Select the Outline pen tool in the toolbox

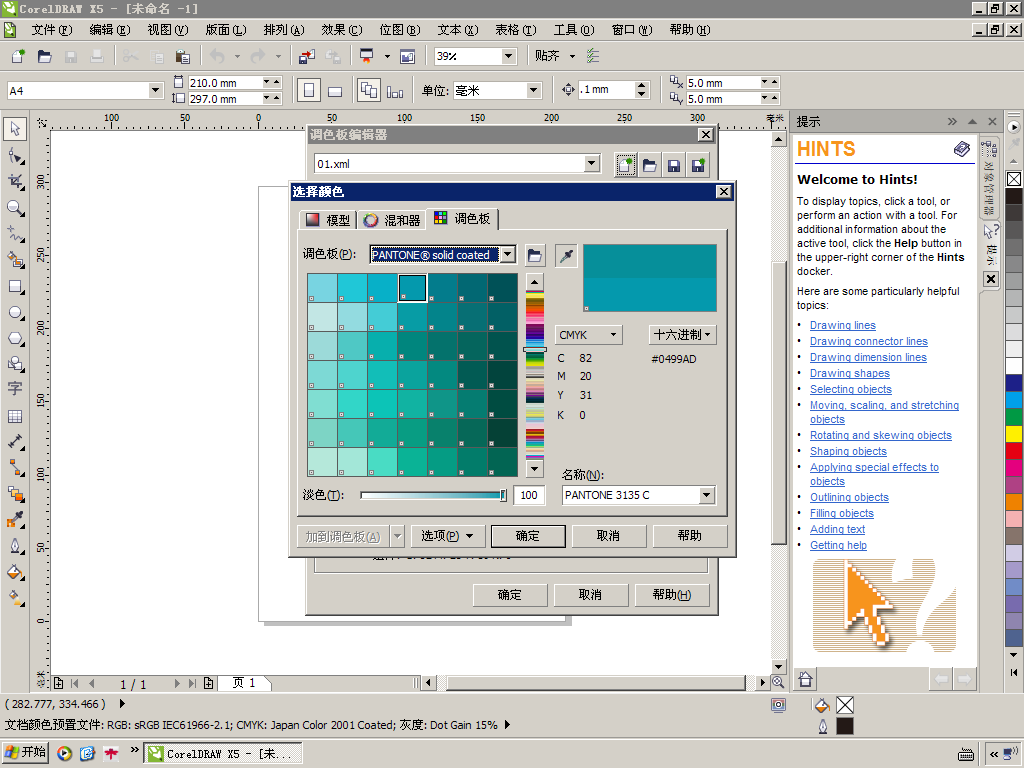click(x=15, y=546)
